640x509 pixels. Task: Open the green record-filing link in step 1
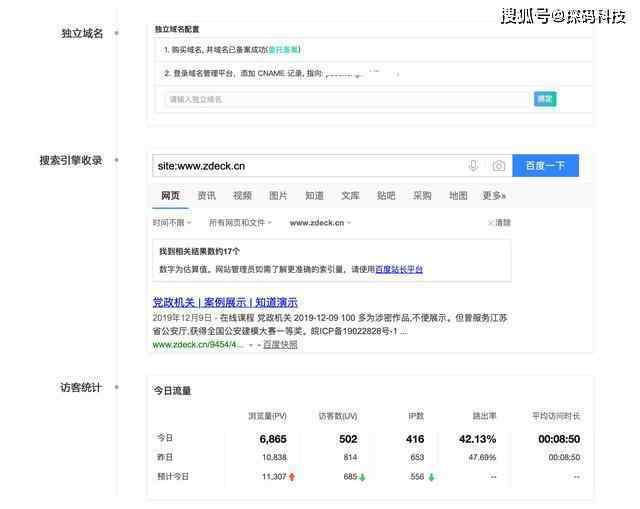284,50
